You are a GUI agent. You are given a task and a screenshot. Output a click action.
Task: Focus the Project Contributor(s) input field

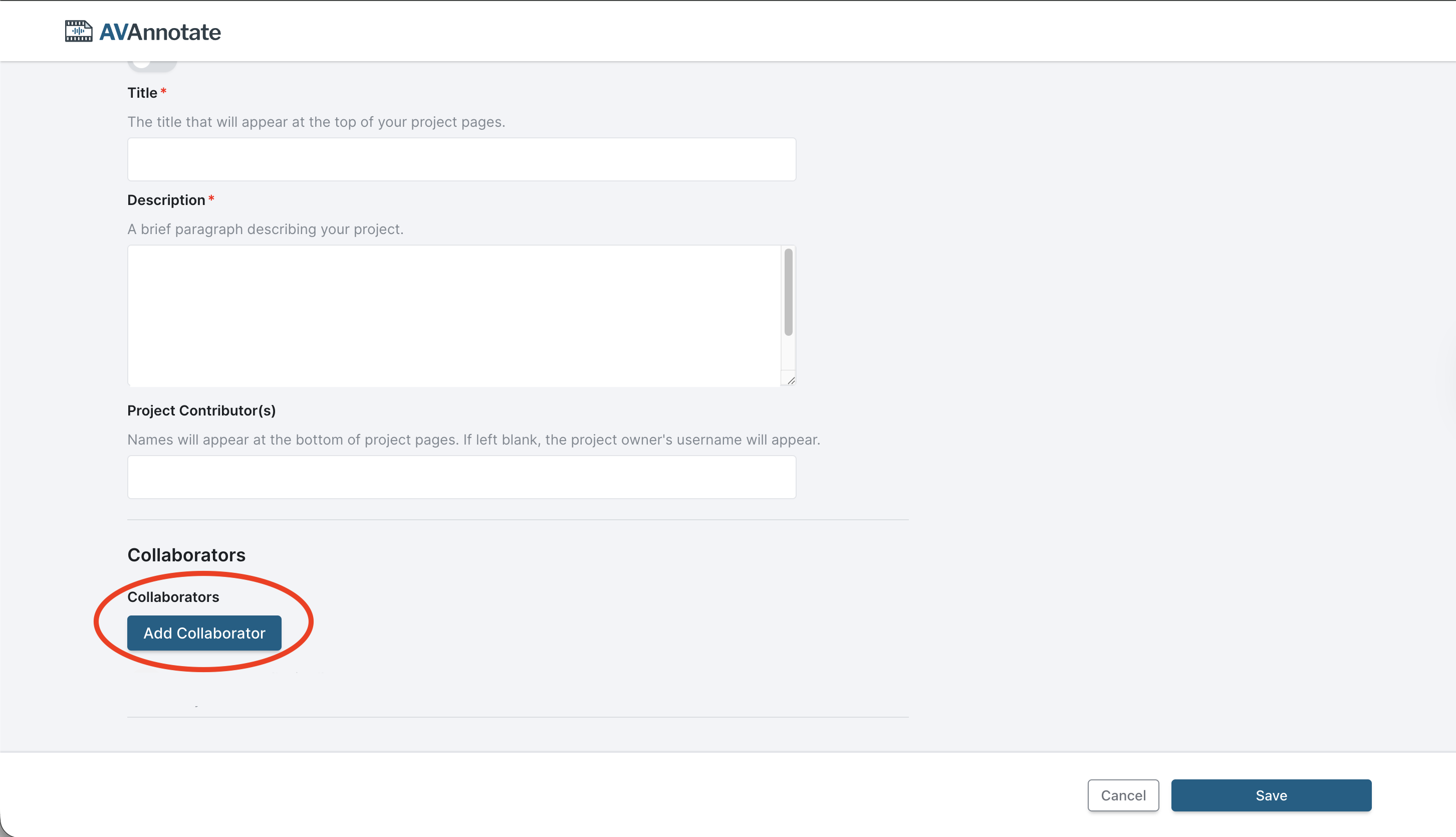[461, 477]
